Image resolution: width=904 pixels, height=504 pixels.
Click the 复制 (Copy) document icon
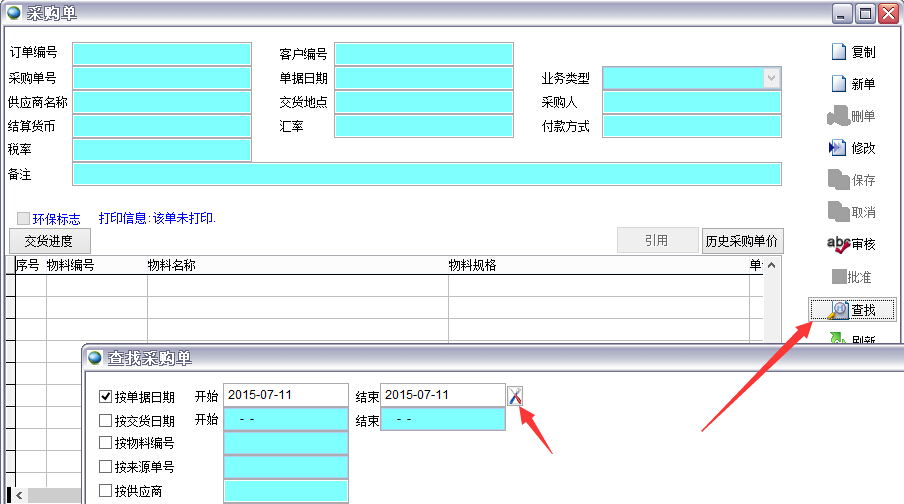click(839, 52)
